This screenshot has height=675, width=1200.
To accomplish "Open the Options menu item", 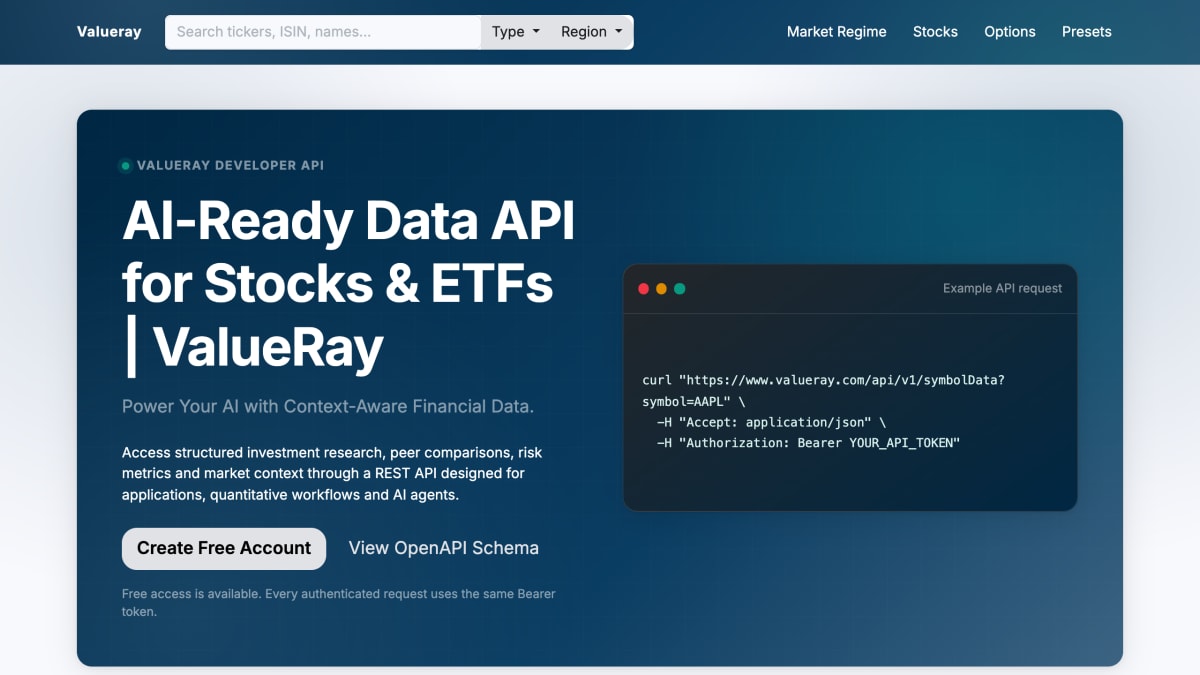I will point(1010,32).
